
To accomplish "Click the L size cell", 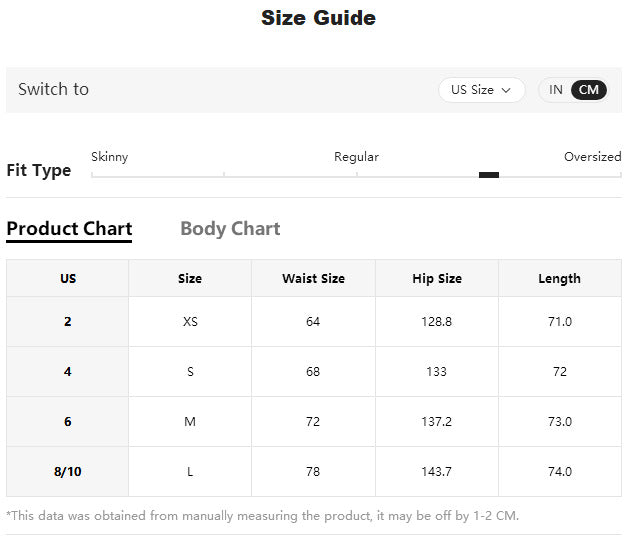I will point(190,472).
